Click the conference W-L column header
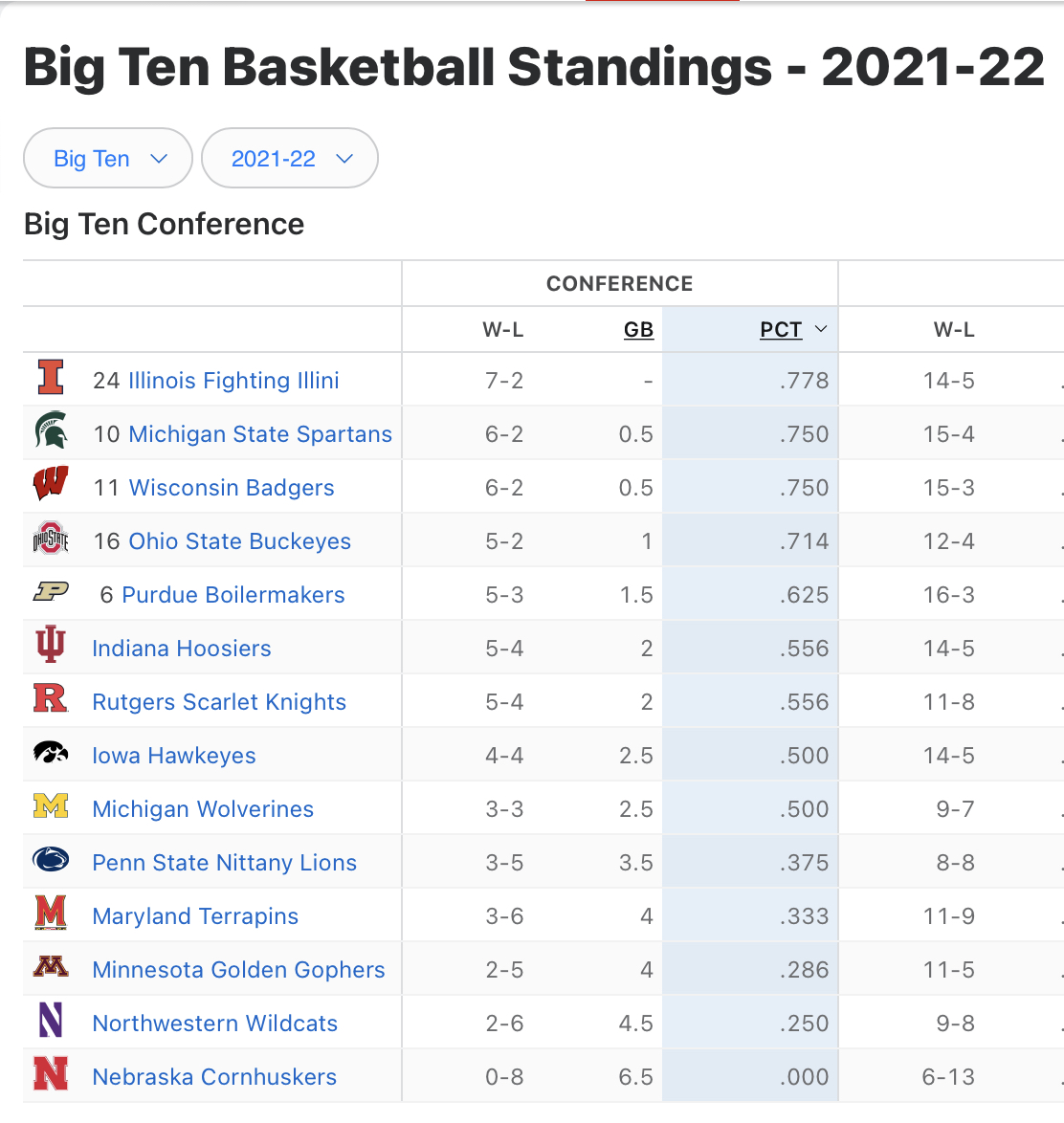The image size is (1064, 1123). coord(503,330)
